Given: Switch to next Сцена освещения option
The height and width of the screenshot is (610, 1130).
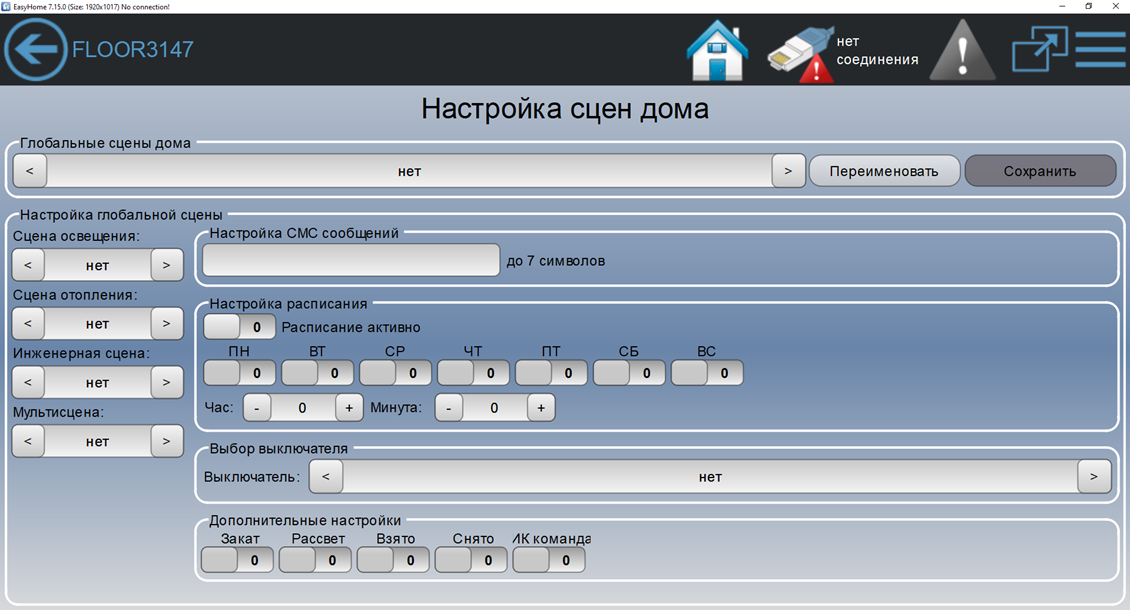Looking at the screenshot, I should click(x=167, y=266).
